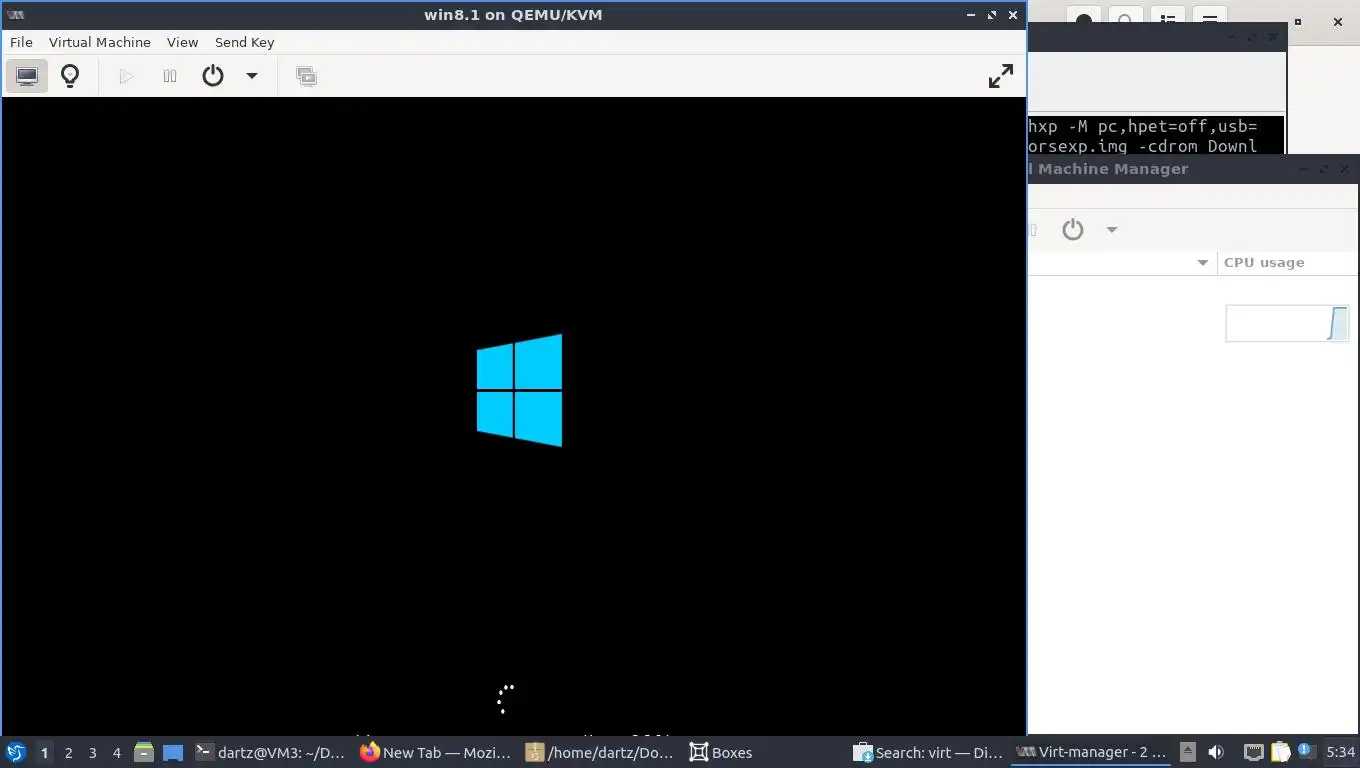Switch to workspace 1
This screenshot has height=768, width=1360.
tap(44, 752)
